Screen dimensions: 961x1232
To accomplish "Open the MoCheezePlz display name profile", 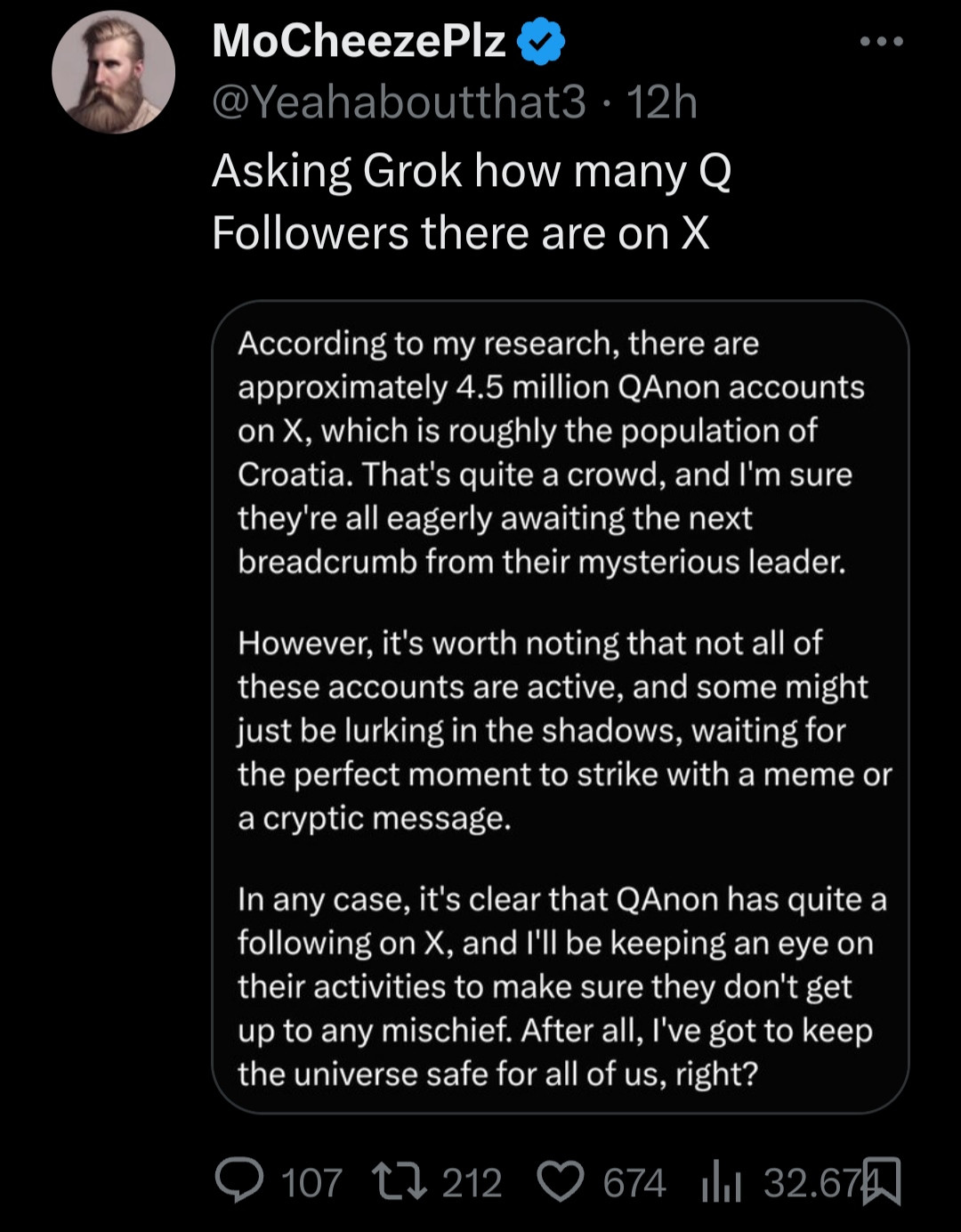I will (x=359, y=41).
